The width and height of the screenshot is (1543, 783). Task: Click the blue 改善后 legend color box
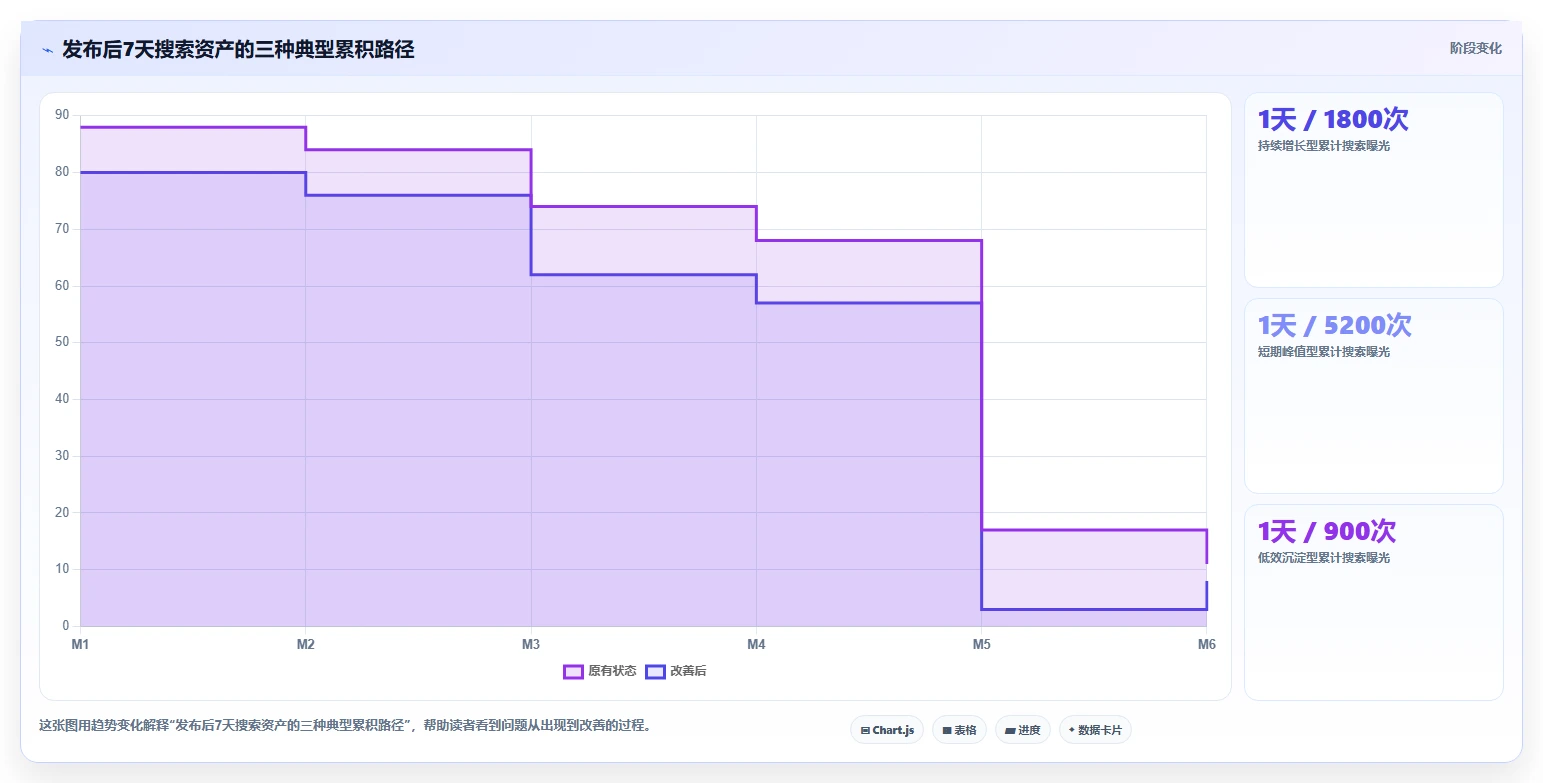pos(655,671)
